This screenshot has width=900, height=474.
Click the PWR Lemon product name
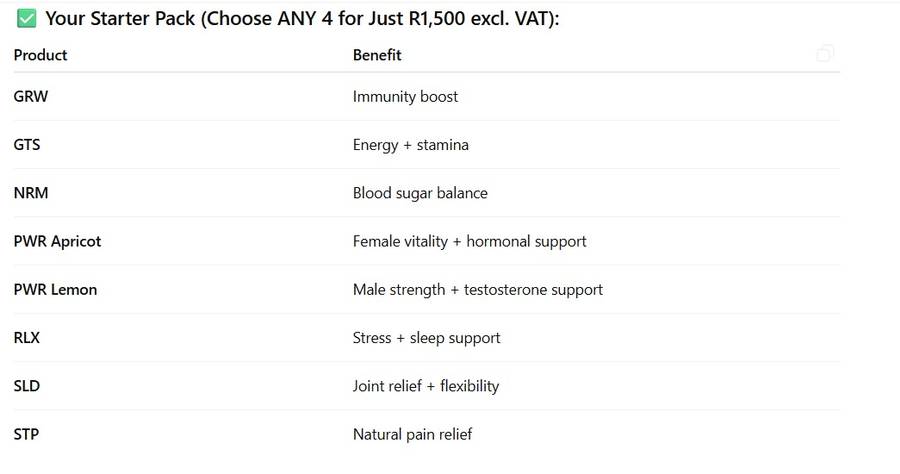click(x=55, y=290)
